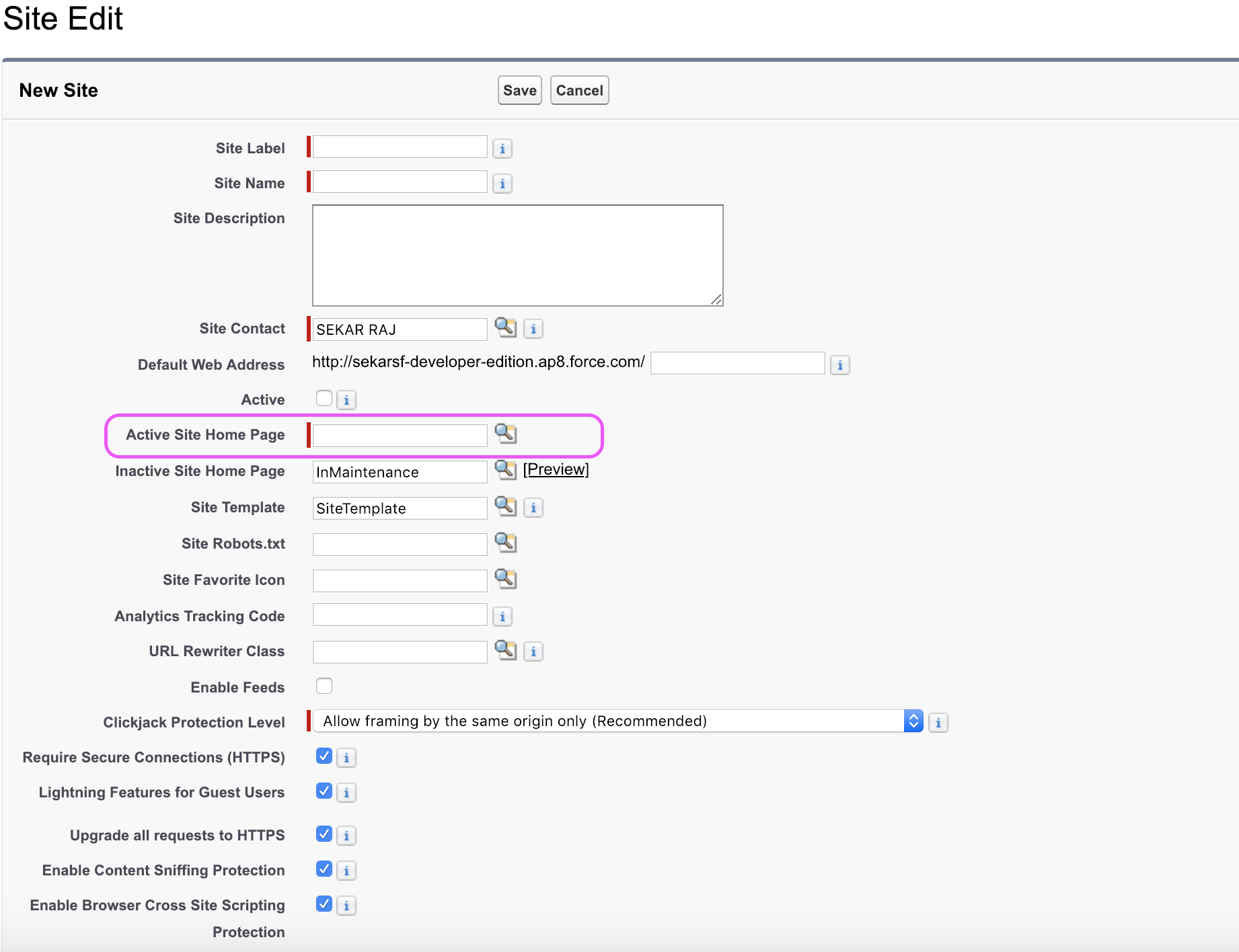Show info for Site Label

click(502, 149)
